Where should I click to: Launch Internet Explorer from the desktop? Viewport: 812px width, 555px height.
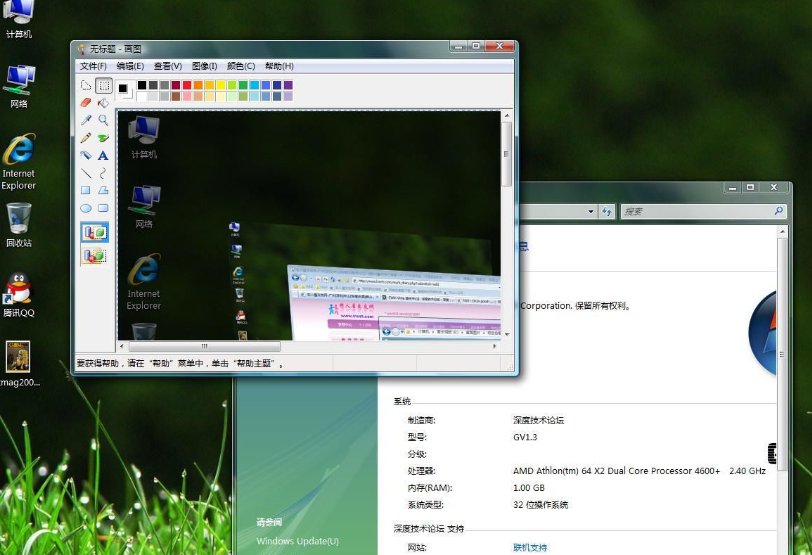[19, 162]
